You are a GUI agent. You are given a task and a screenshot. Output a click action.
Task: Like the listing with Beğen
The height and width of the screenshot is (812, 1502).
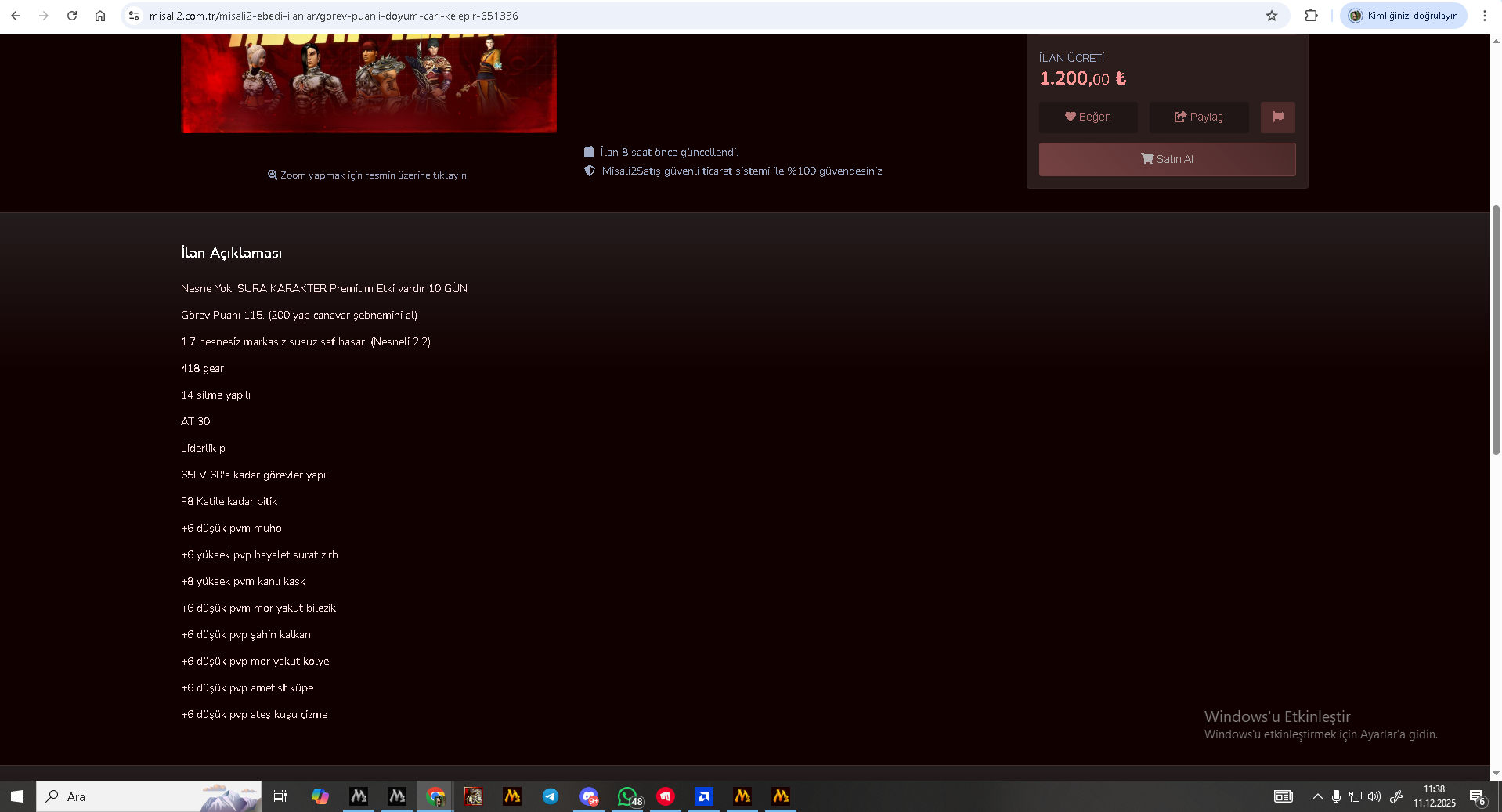(x=1088, y=117)
